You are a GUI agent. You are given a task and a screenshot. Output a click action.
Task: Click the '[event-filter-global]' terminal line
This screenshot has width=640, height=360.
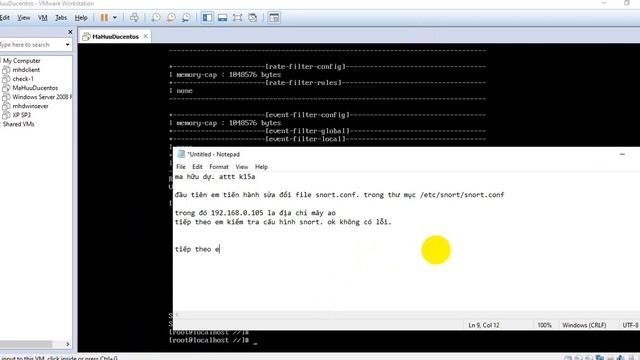click(x=307, y=131)
